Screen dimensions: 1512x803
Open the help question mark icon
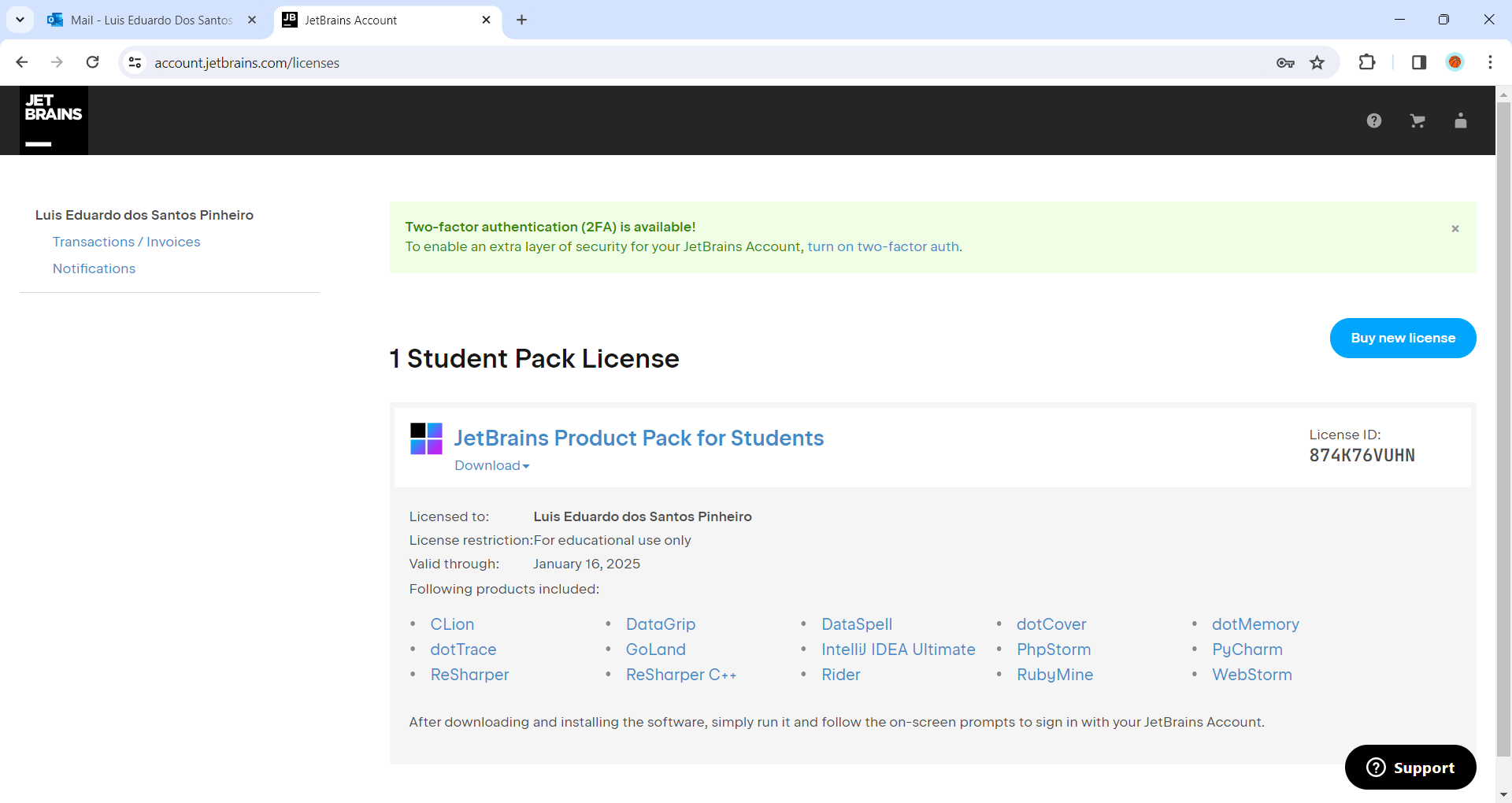coord(1374,120)
